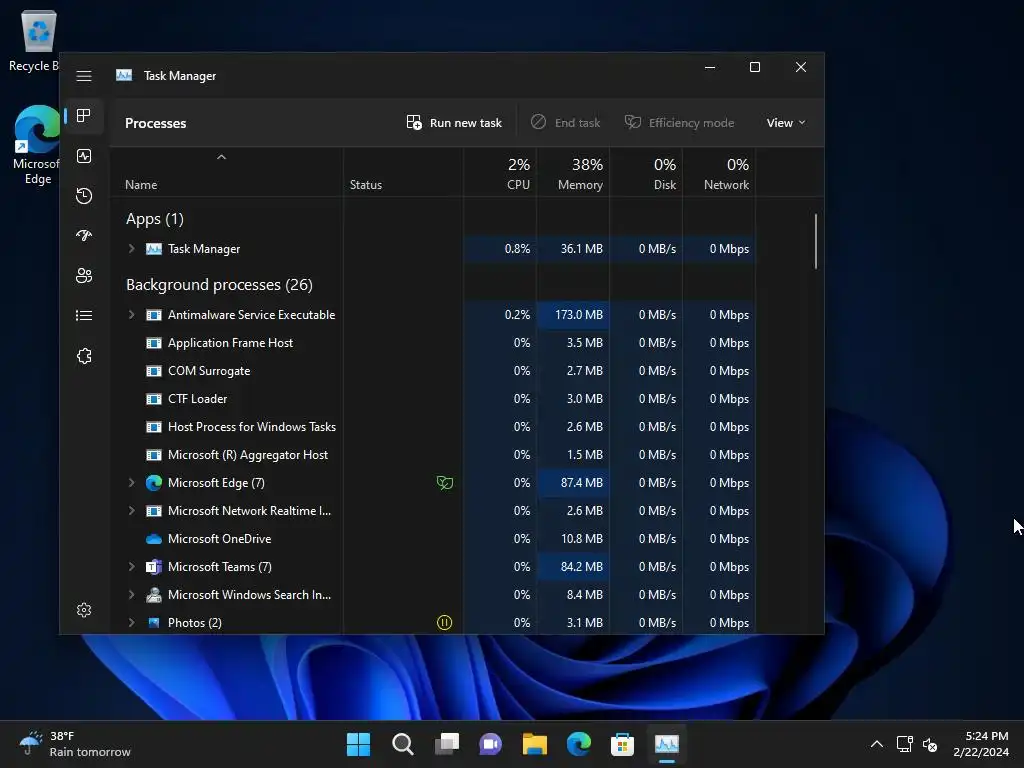Image resolution: width=1024 pixels, height=768 pixels.
Task: Click the Background processes (26) header
Action: click(x=219, y=285)
